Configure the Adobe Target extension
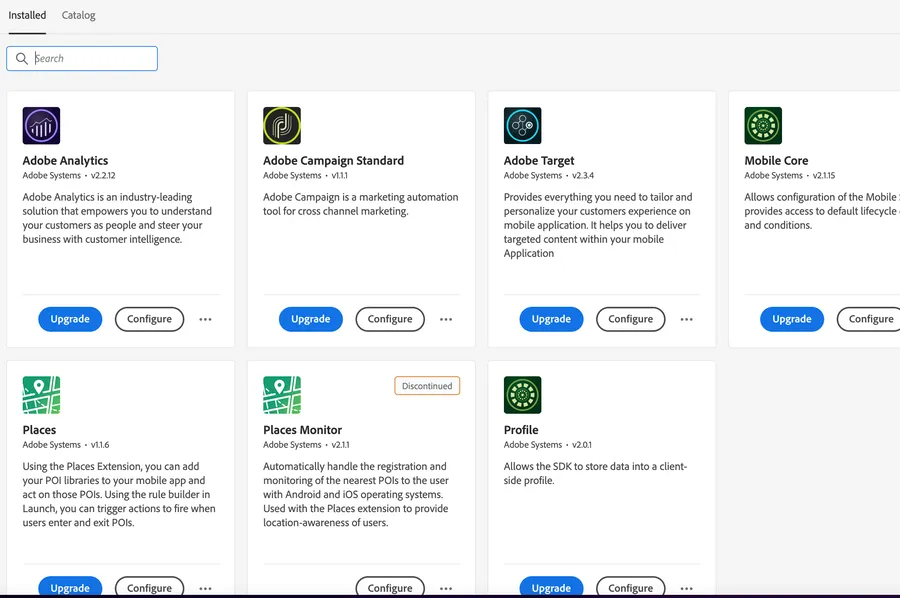Image resolution: width=900 pixels, height=598 pixels. [x=630, y=319]
